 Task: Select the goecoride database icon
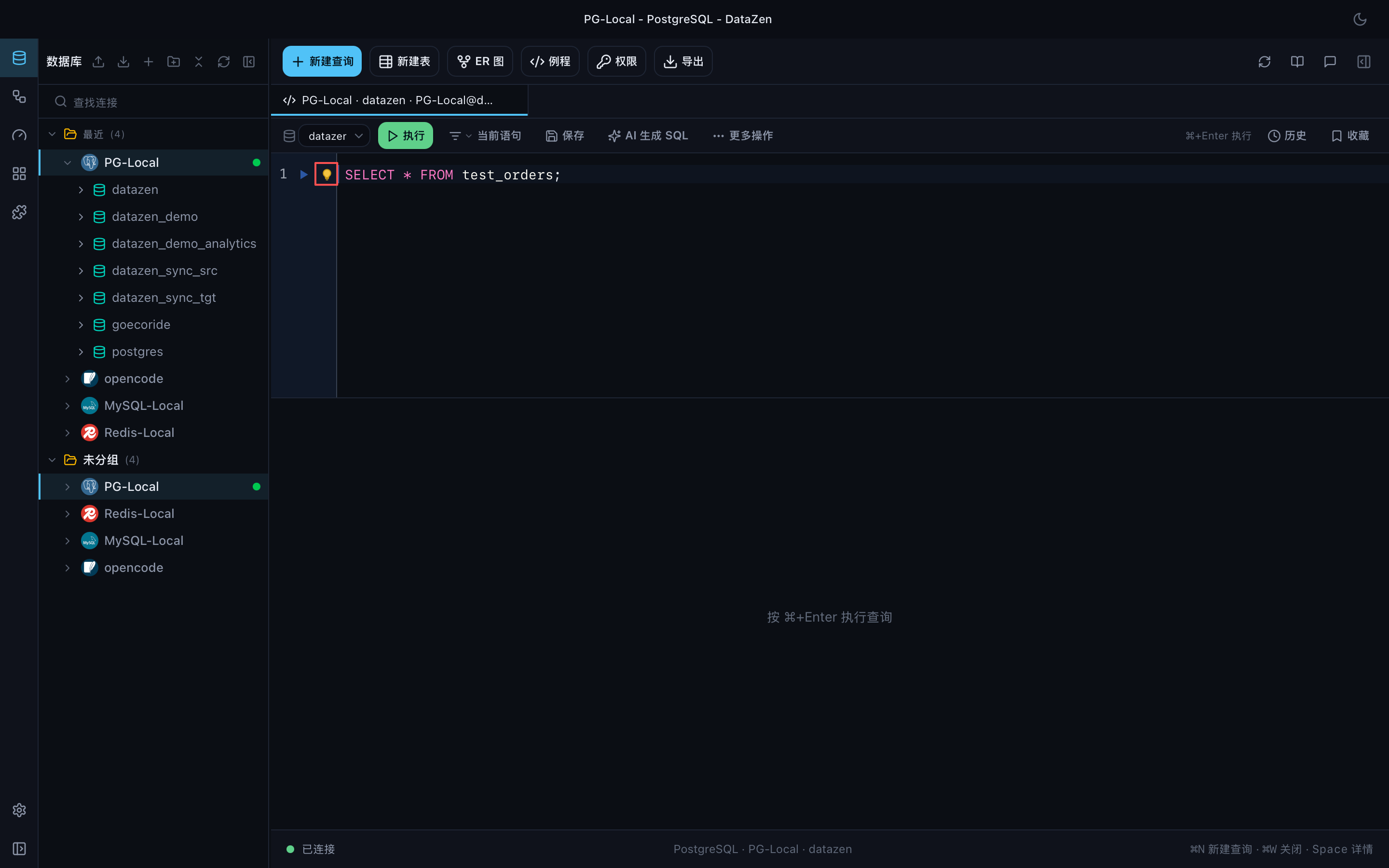(x=99, y=325)
